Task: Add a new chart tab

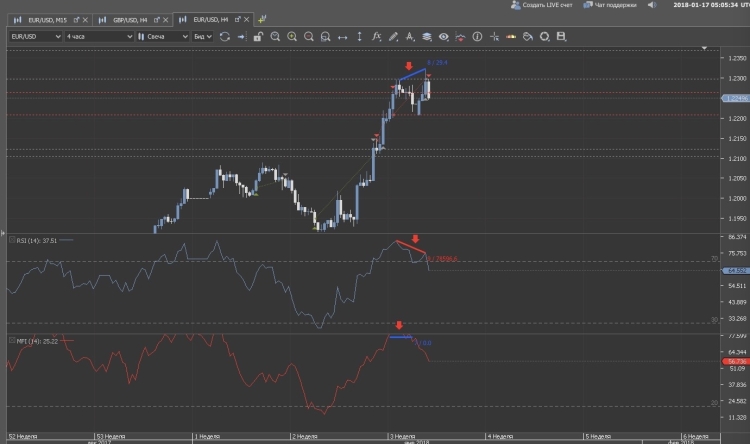Action: pyautogui.click(x=262, y=20)
